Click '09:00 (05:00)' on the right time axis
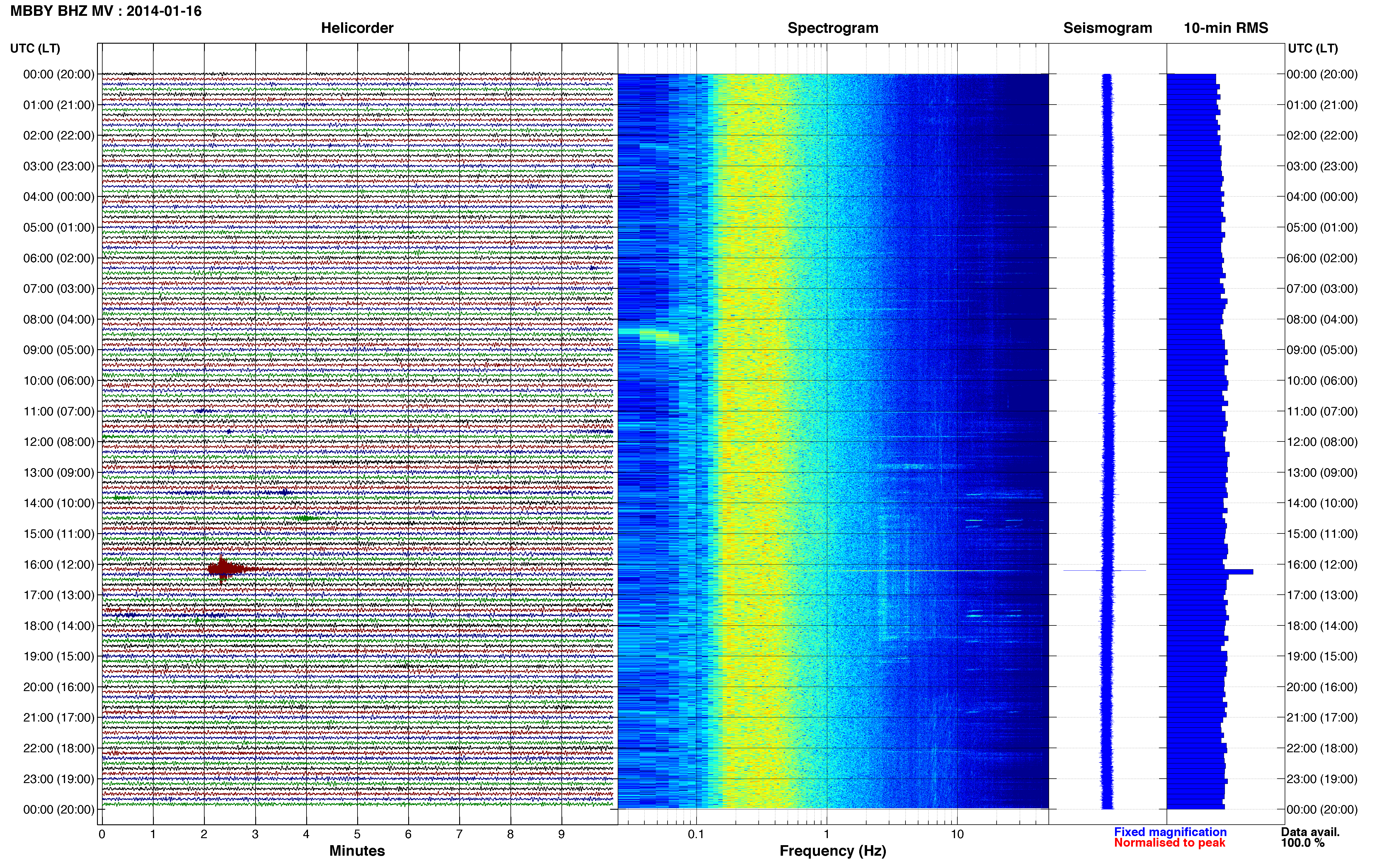 [1322, 350]
